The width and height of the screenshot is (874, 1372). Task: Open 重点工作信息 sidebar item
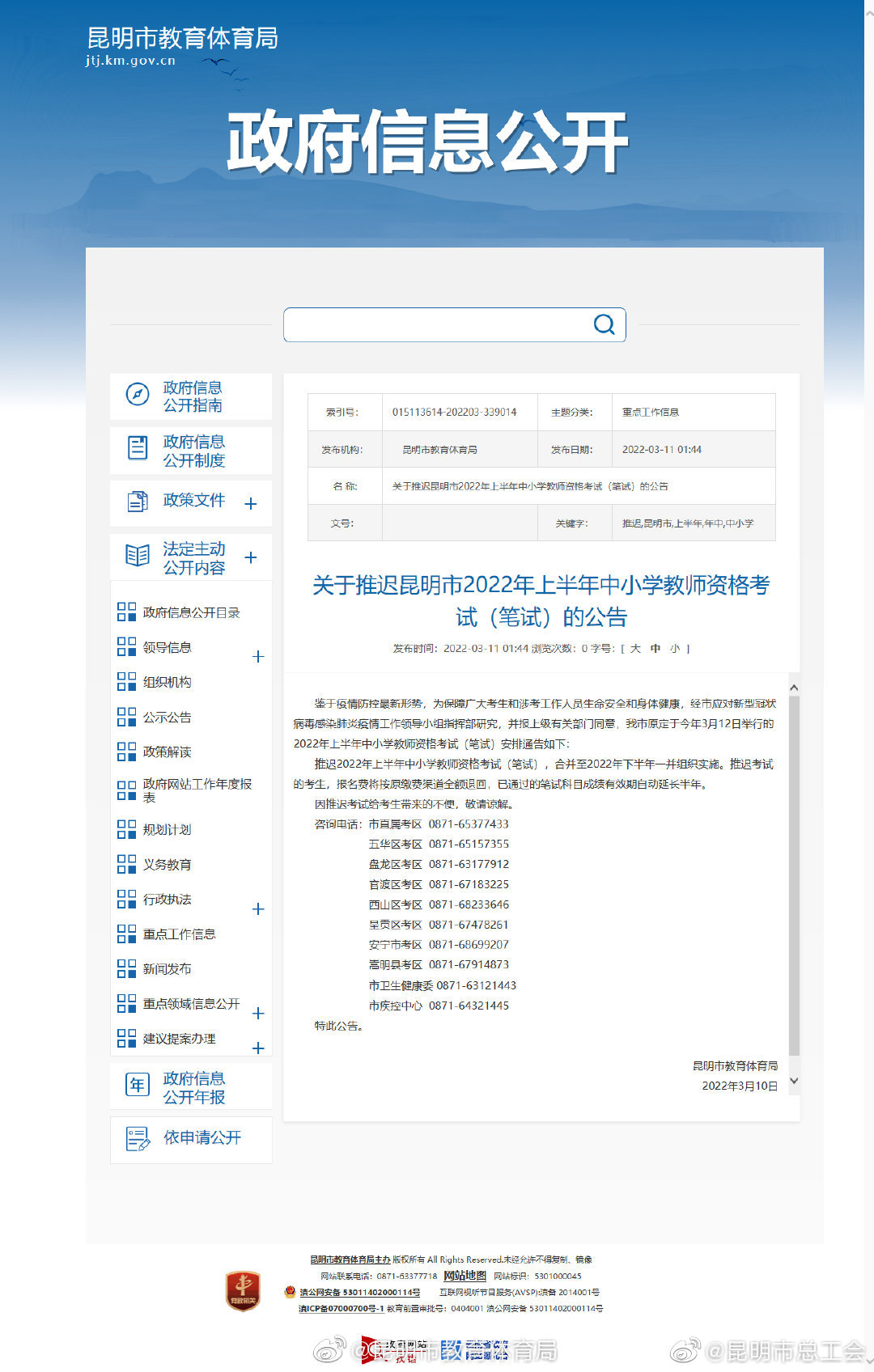tap(180, 934)
